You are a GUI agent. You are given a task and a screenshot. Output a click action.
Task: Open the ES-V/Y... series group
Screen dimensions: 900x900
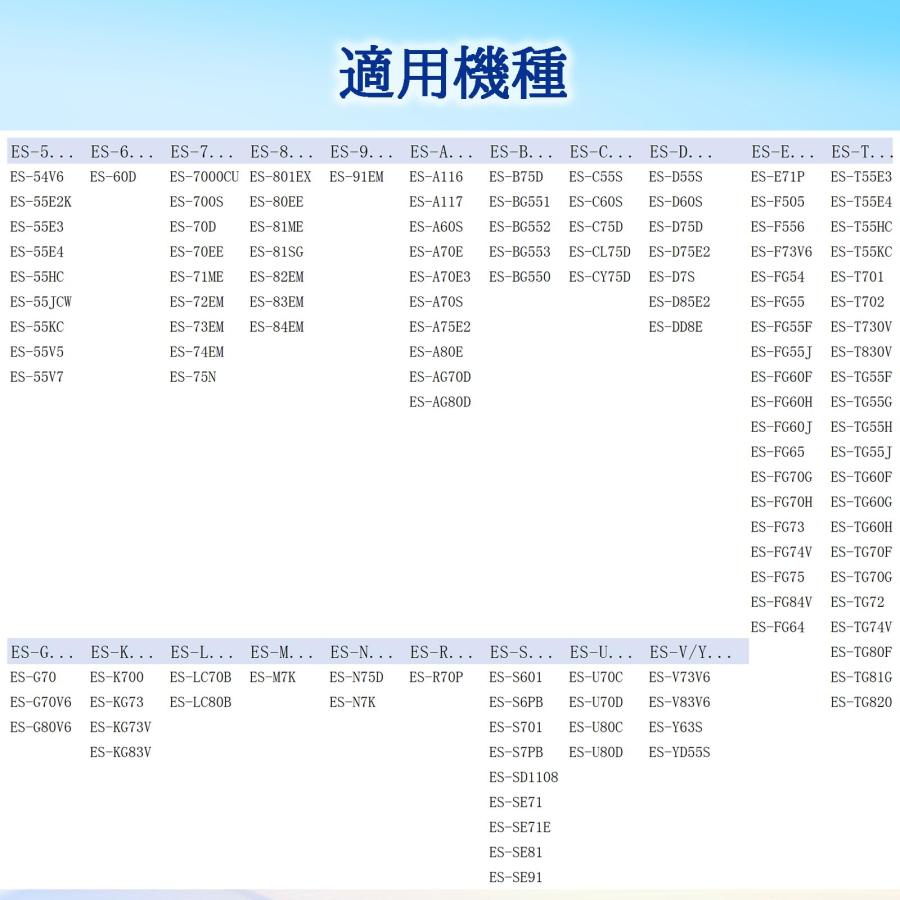click(690, 652)
